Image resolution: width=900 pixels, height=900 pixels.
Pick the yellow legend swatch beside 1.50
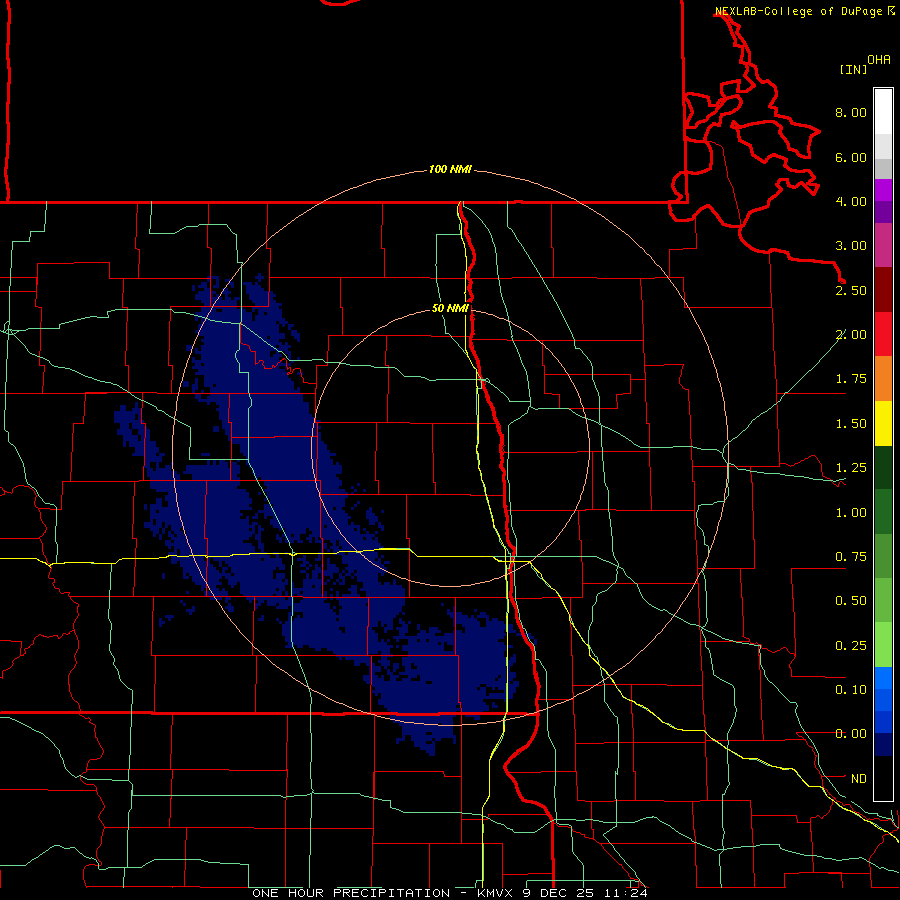tap(883, 424)
